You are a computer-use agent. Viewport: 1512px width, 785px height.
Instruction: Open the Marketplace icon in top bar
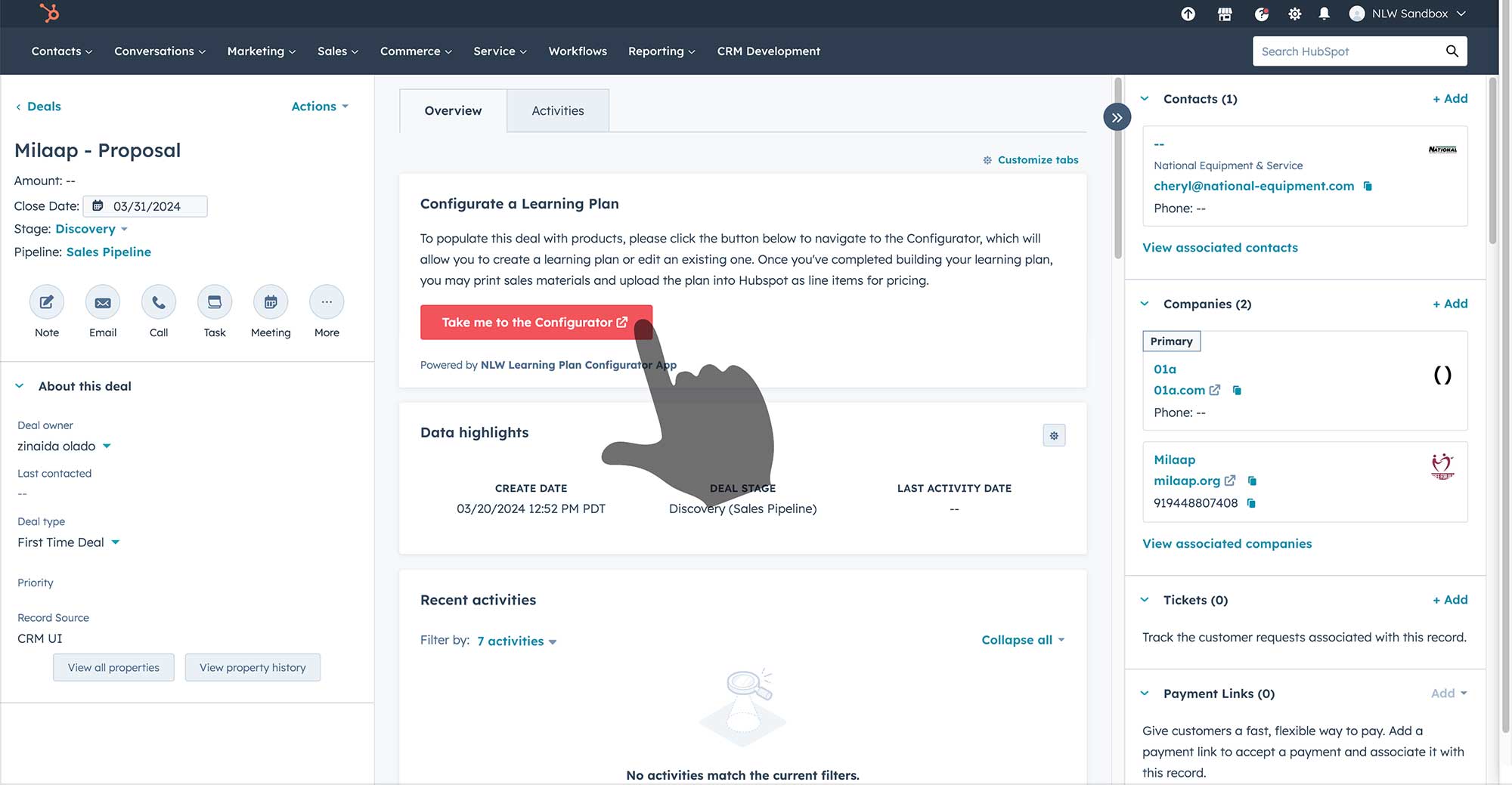[x=1225, y=14]
